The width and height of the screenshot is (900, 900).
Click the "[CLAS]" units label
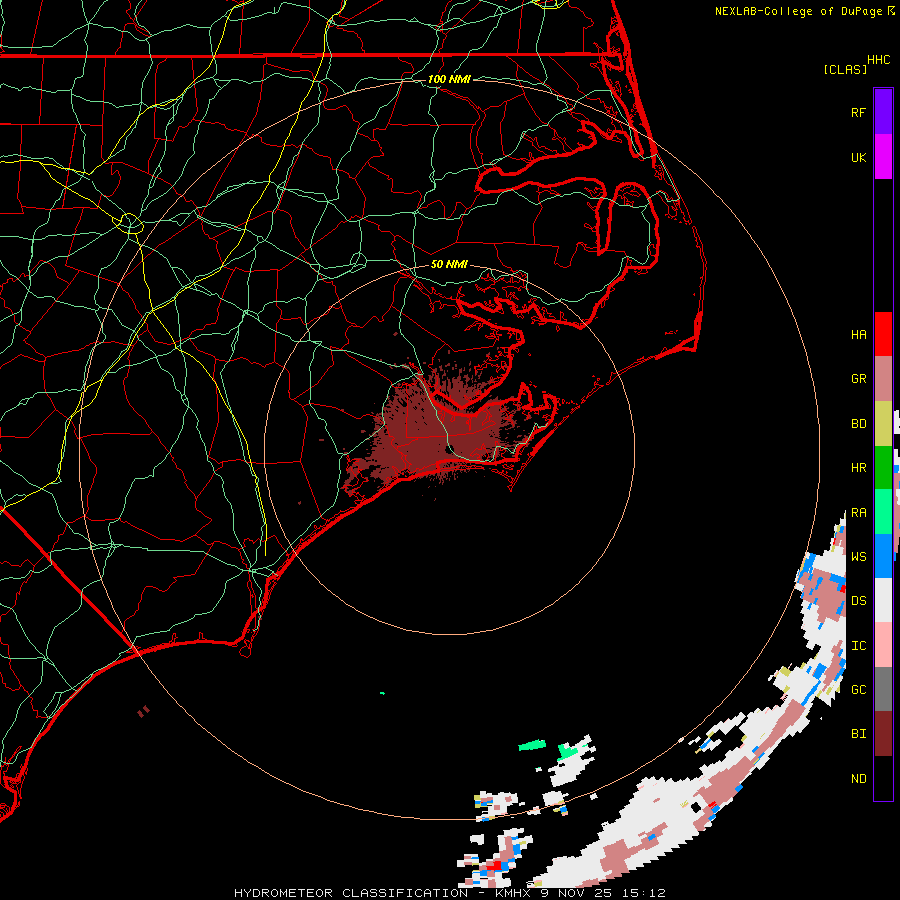coord(845,70)
